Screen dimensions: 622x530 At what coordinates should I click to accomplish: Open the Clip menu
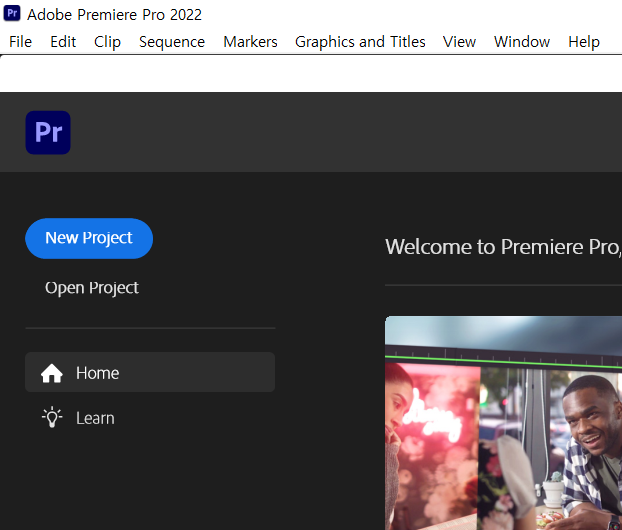pos(107,42)
